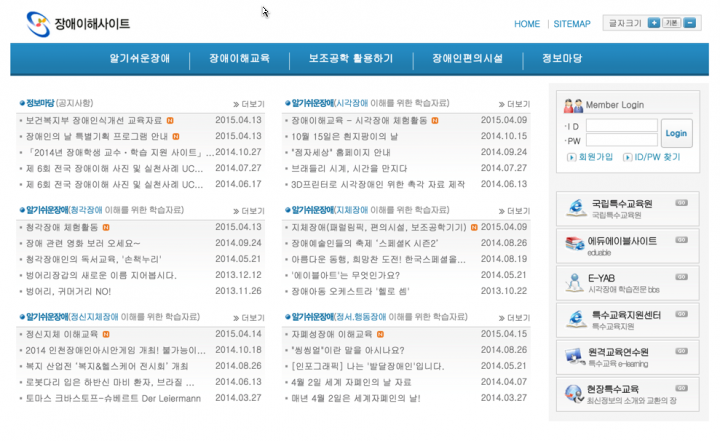Image resolution: width=720 pixels, height=441 pixels.
Task: Click 더보기 for 시각장애 학습자료
Action: [x=514, y=104]
